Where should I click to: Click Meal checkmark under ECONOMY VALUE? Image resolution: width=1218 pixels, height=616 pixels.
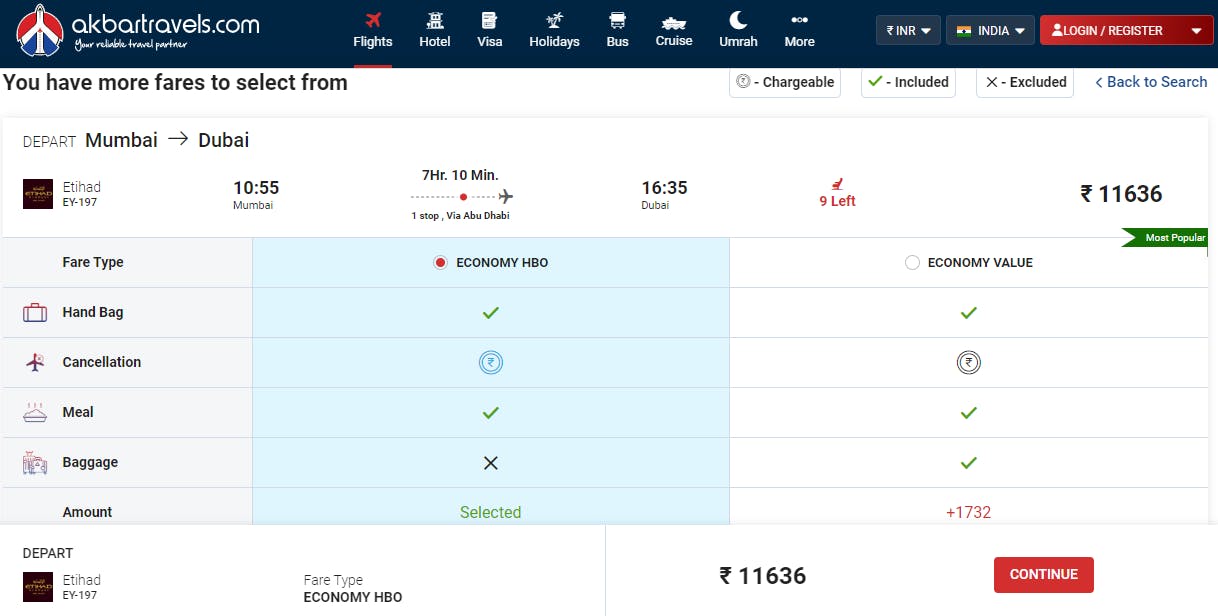(x=968, y=412)
